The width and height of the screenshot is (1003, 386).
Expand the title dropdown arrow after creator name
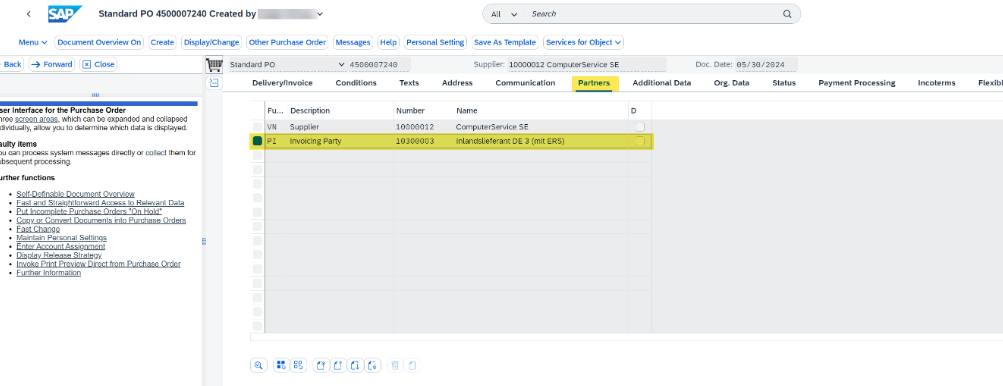pos(320,13)
